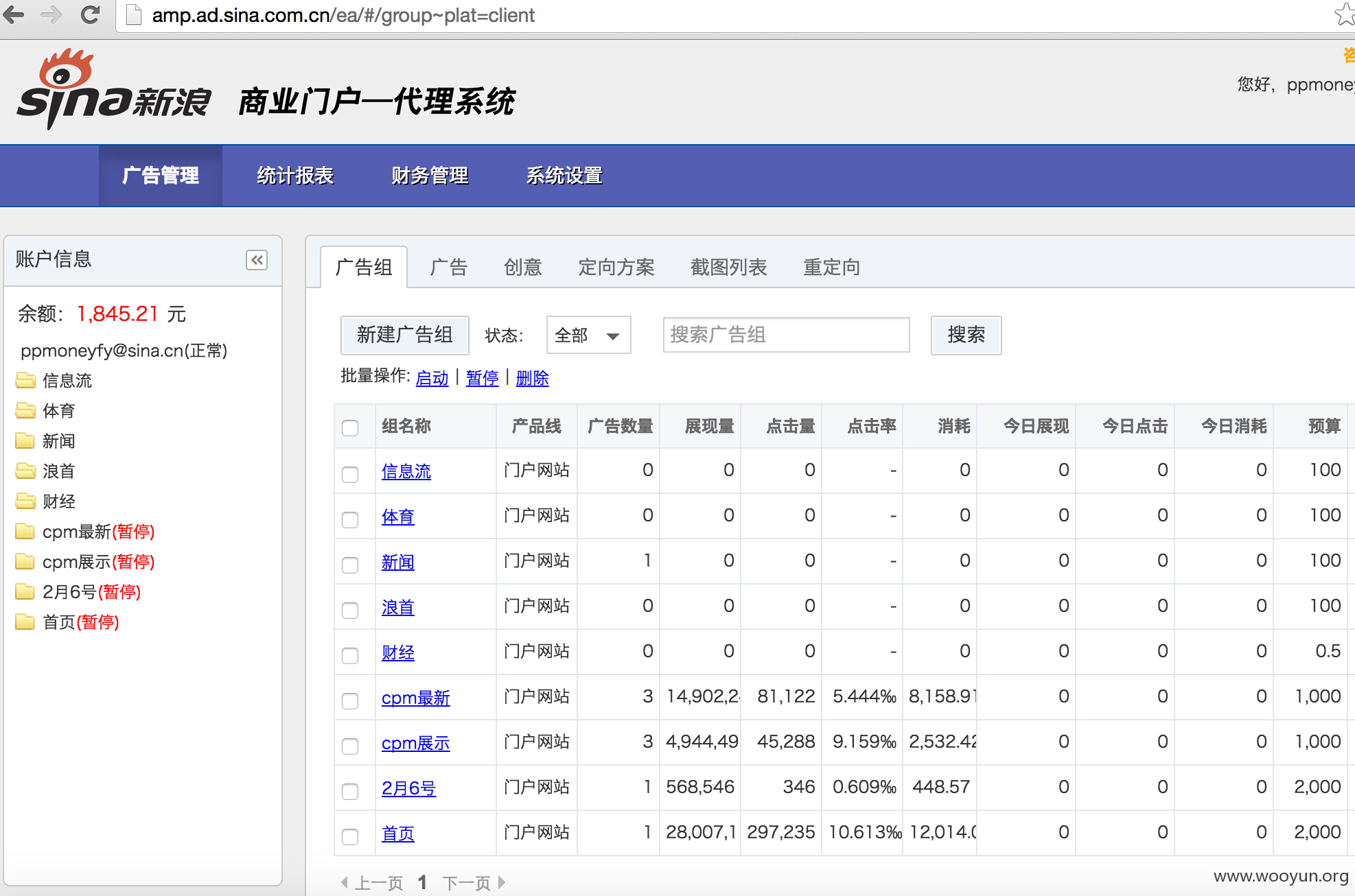Click folder icon beside 首页(暂停)

(x=25, y=622)
